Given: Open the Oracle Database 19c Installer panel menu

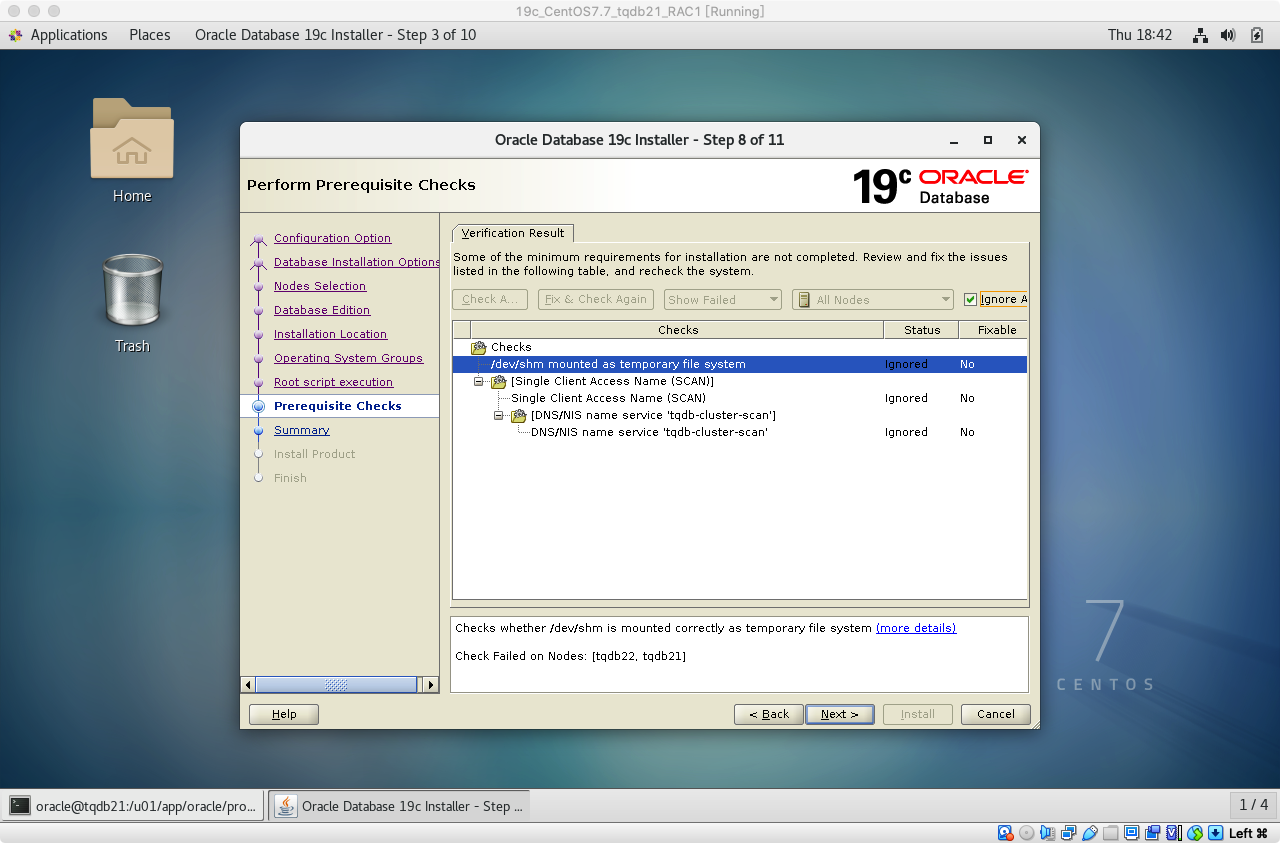Looking at the screenshot, I should click(x=335, y=35).
